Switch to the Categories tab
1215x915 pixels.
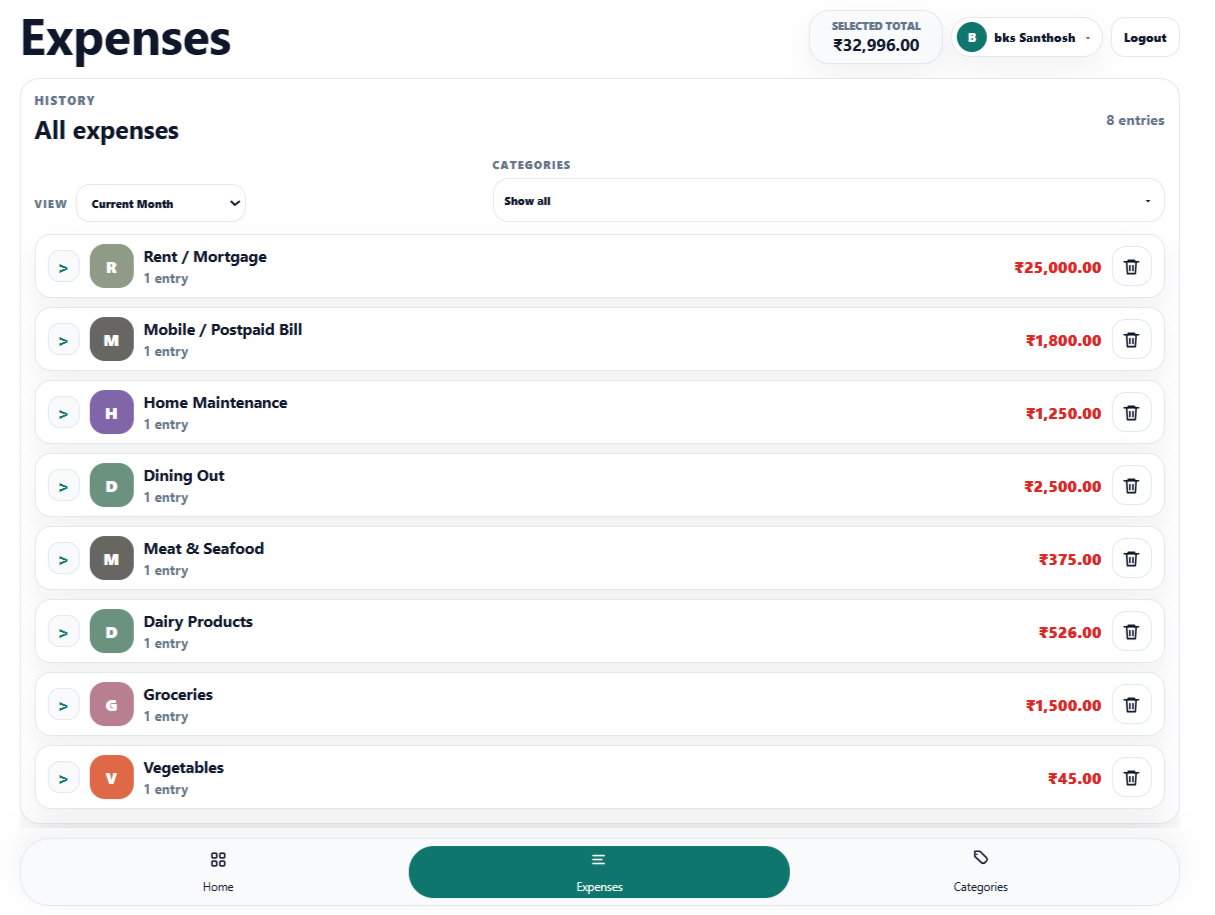tap(980, 872)
